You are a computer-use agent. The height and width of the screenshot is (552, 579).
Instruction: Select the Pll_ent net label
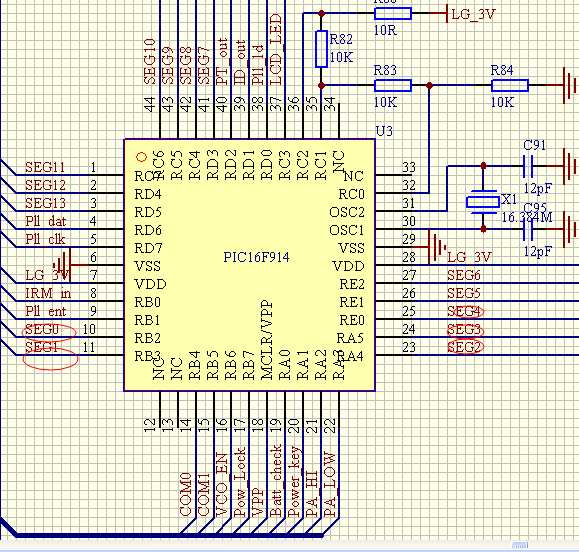pos(46,311)
